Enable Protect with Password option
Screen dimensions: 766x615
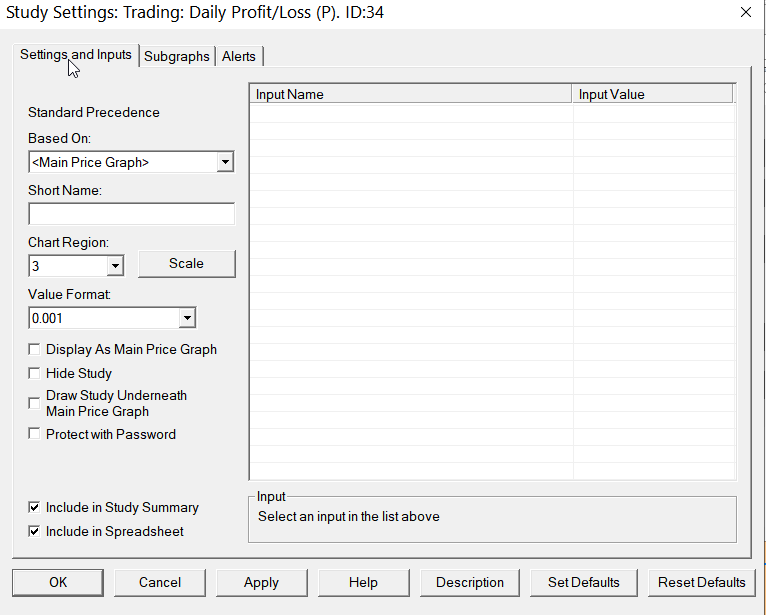(36, 434)
